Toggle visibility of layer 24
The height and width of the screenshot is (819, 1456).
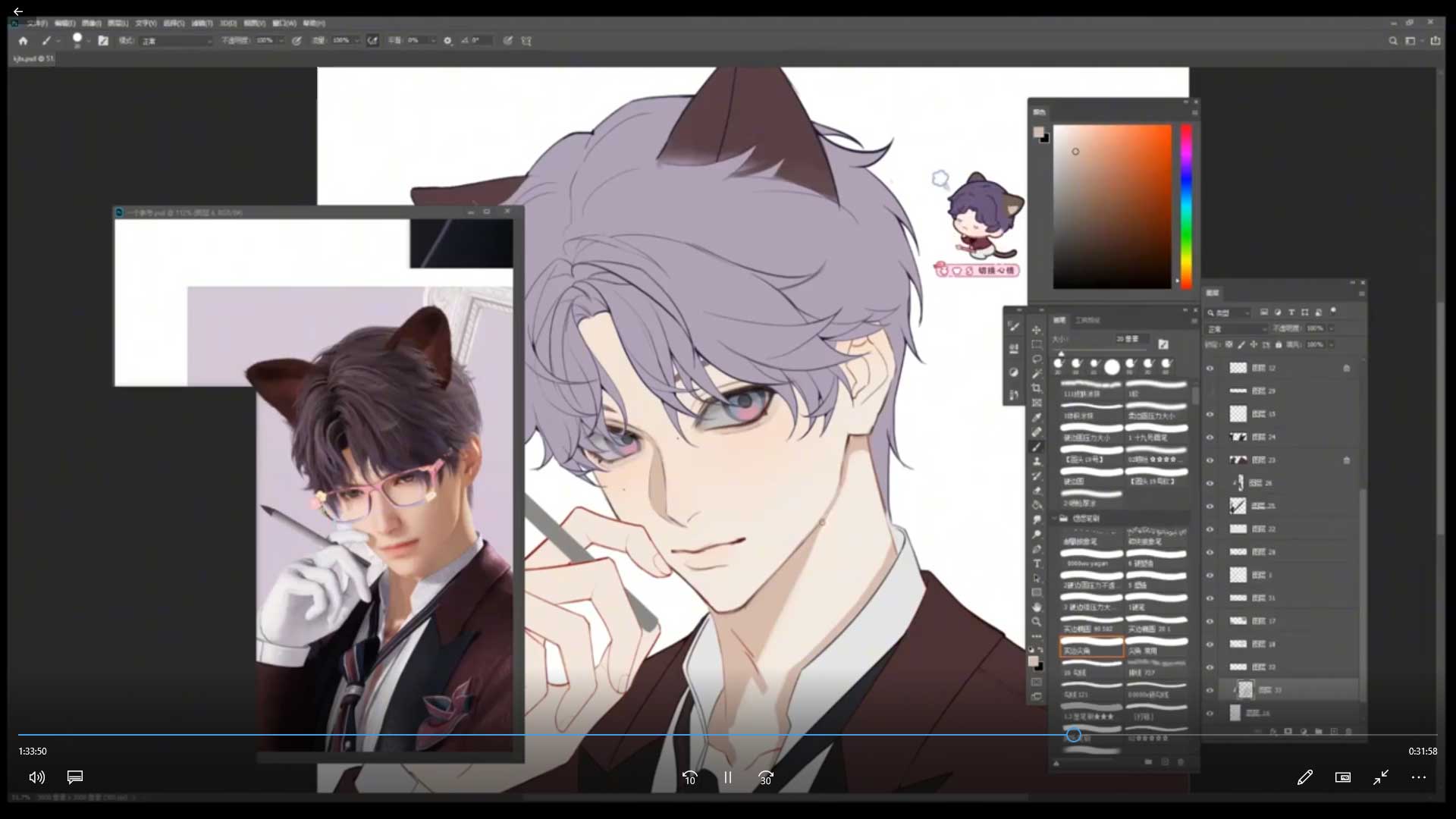[1210, 437]
